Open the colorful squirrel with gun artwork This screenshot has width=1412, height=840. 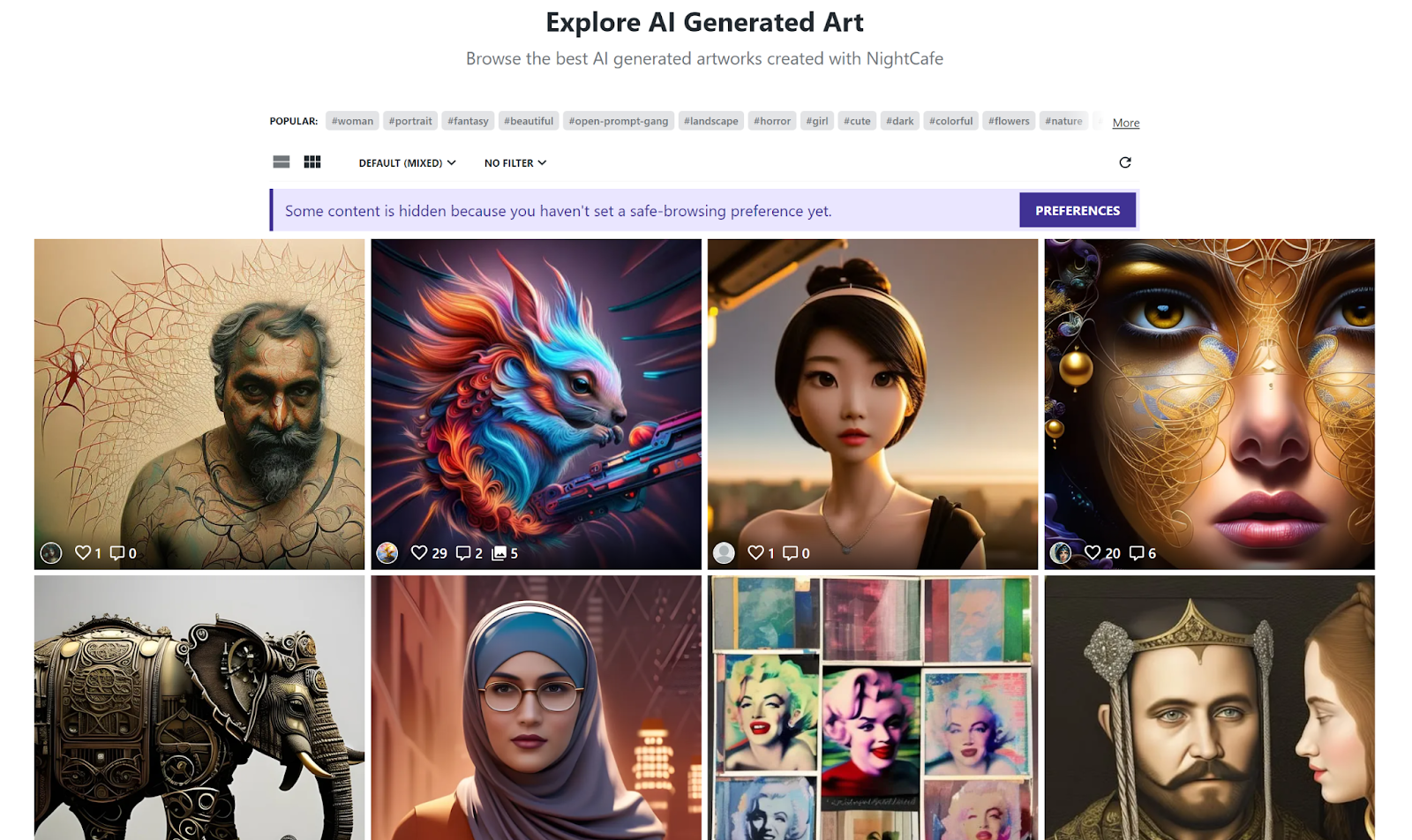coord(536,404)
